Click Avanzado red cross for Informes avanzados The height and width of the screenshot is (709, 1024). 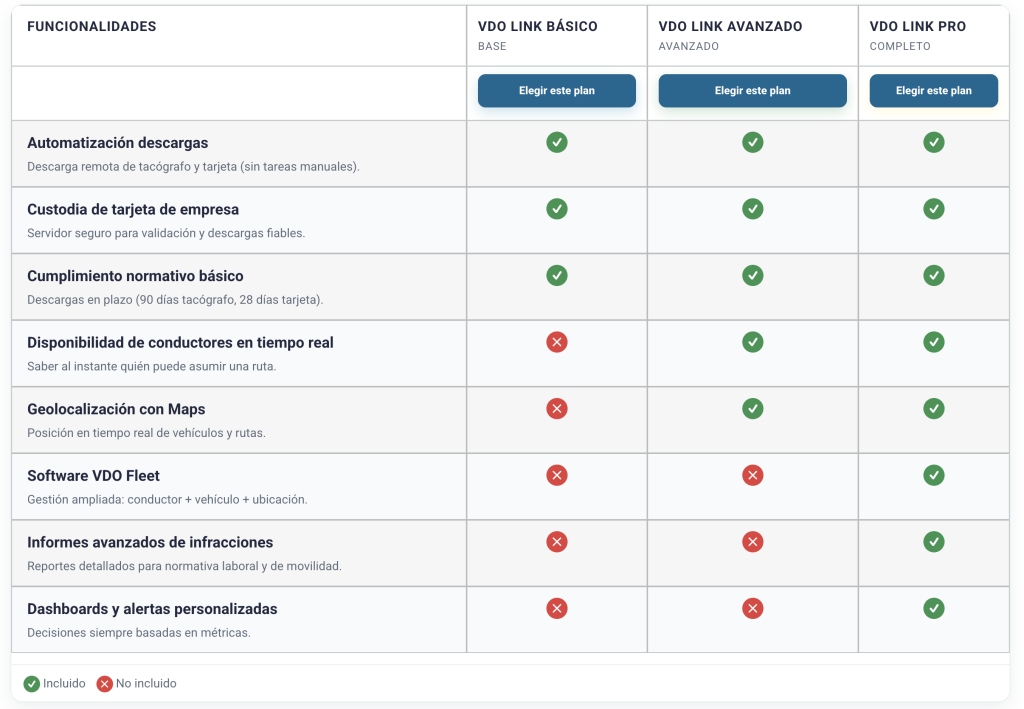752,542
